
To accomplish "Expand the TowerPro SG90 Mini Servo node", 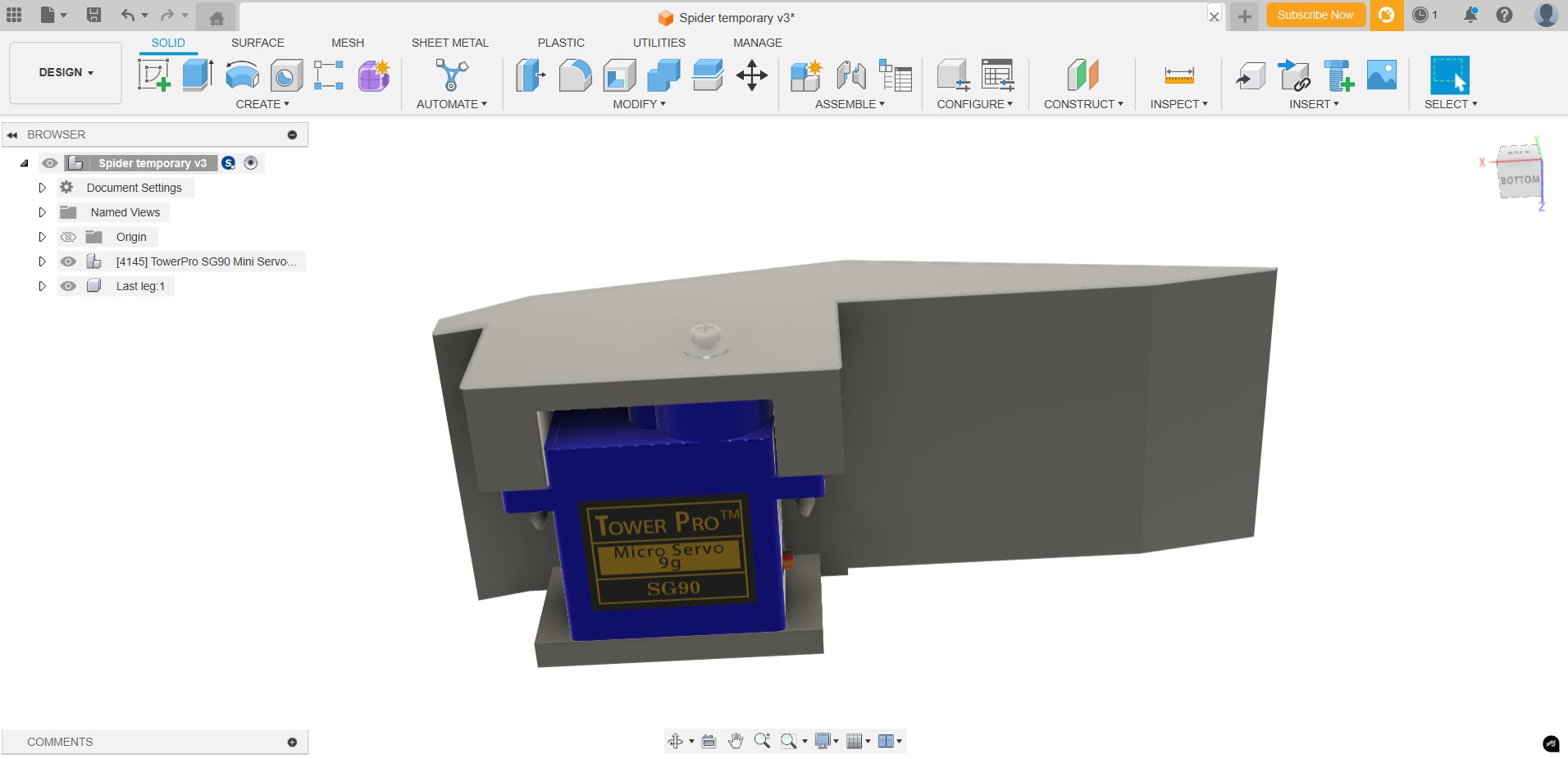I will tap(42, 261).
